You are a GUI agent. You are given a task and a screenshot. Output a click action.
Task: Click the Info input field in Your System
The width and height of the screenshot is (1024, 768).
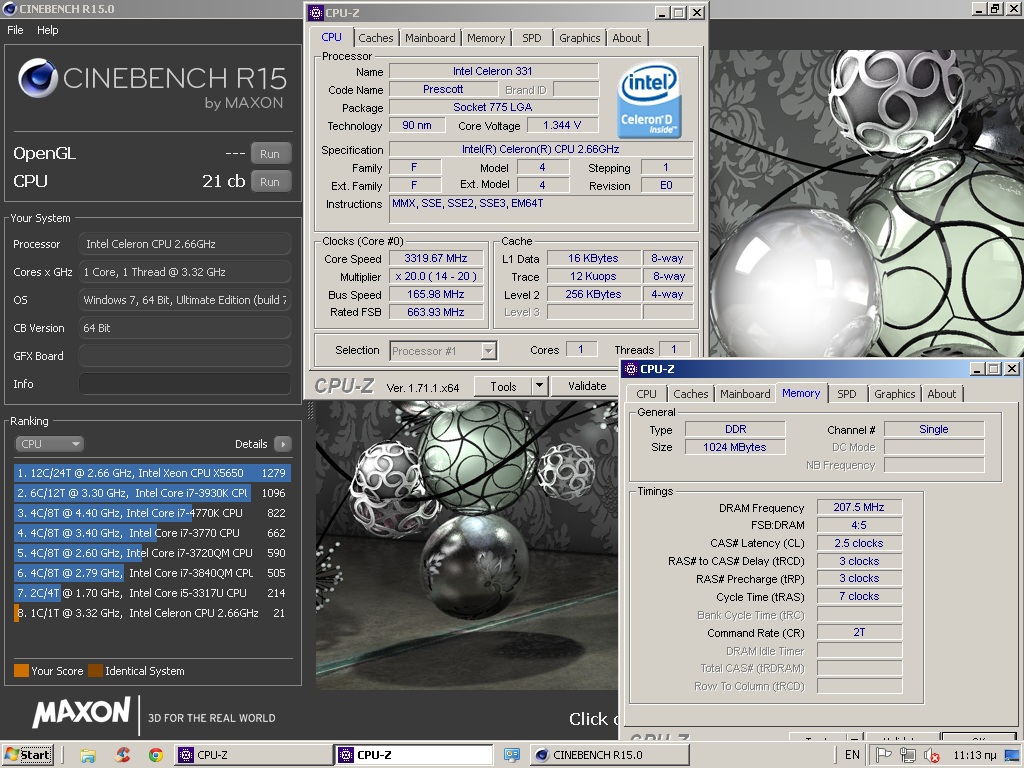pyautogui.click(x=185, y=384)
